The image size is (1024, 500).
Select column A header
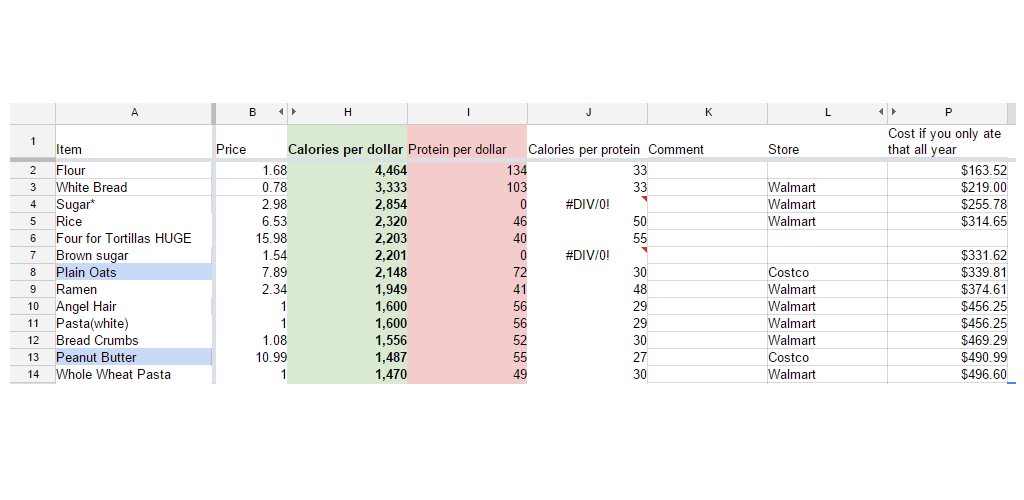pos(134,112)
